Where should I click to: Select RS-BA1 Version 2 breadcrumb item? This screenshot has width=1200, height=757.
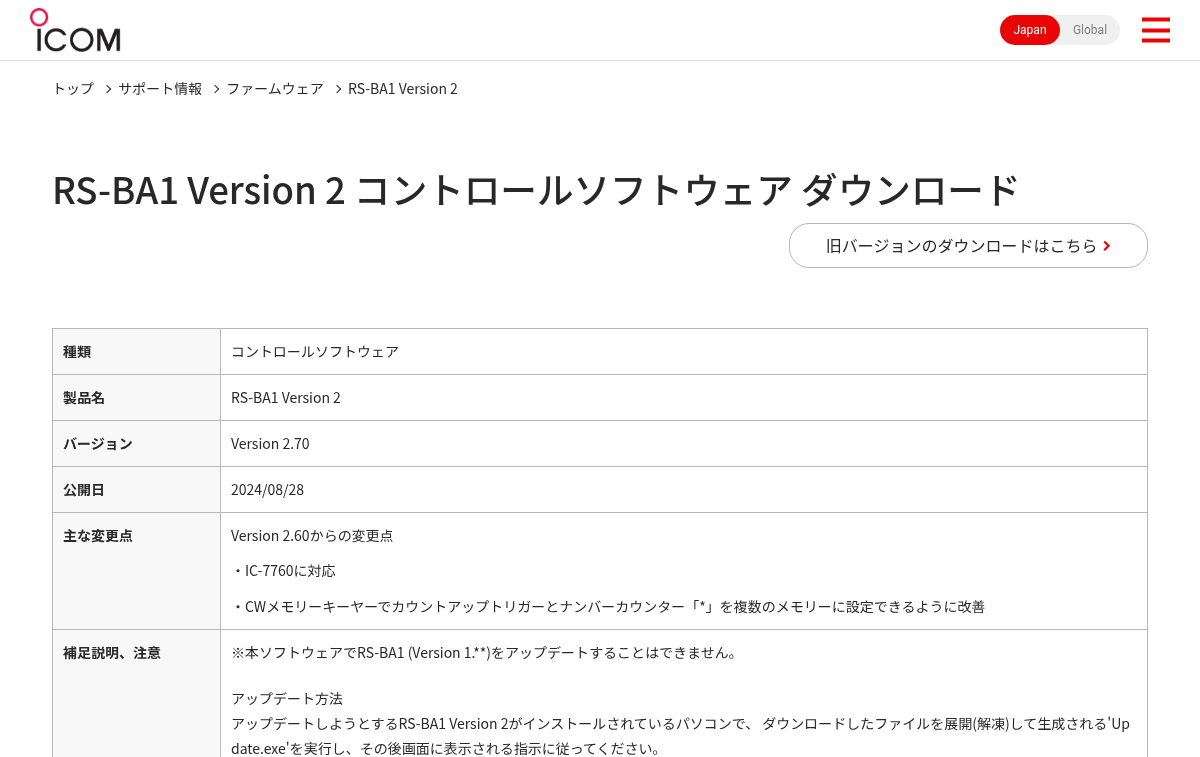click(403, 89)
